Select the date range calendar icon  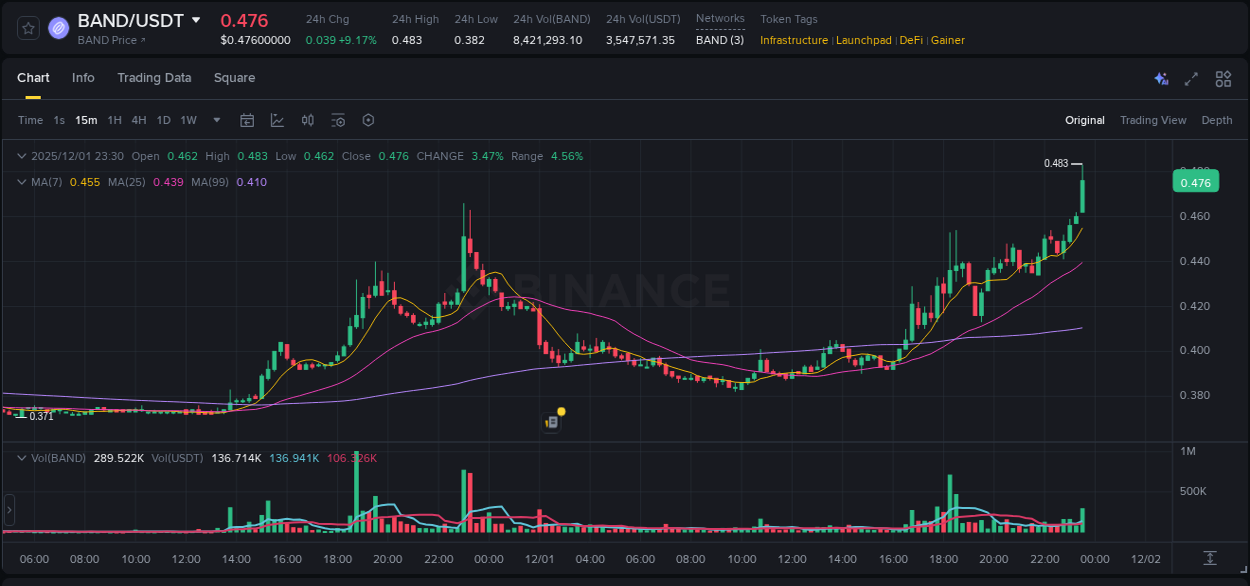247,120
